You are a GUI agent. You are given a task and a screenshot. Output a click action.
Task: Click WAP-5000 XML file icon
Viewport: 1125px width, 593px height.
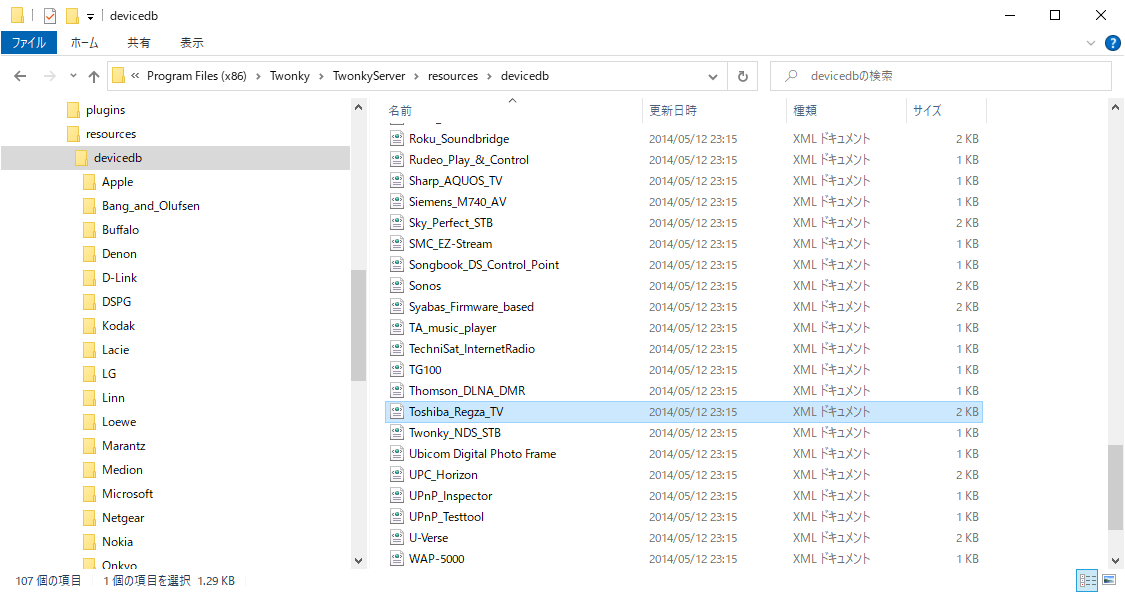[x=397, y=559]
